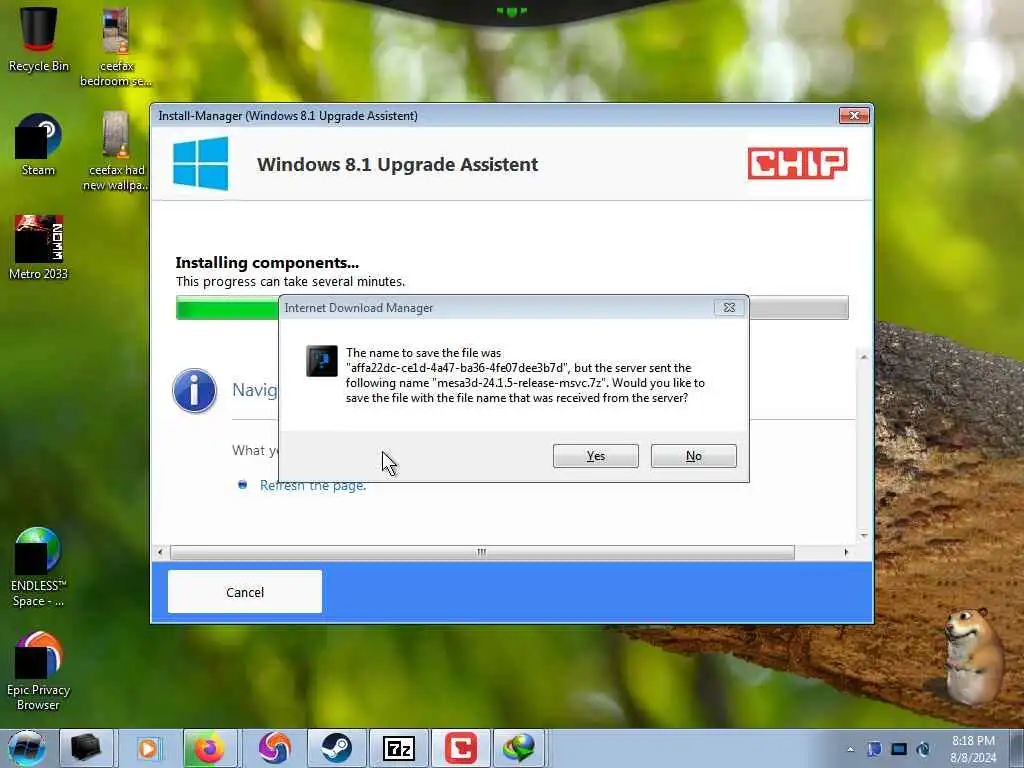This screenshot has width=1024, height=768.
Task: Click the right arrow of horizontal scrollbar
Action: pyautogui.click(x=846, y=552)
